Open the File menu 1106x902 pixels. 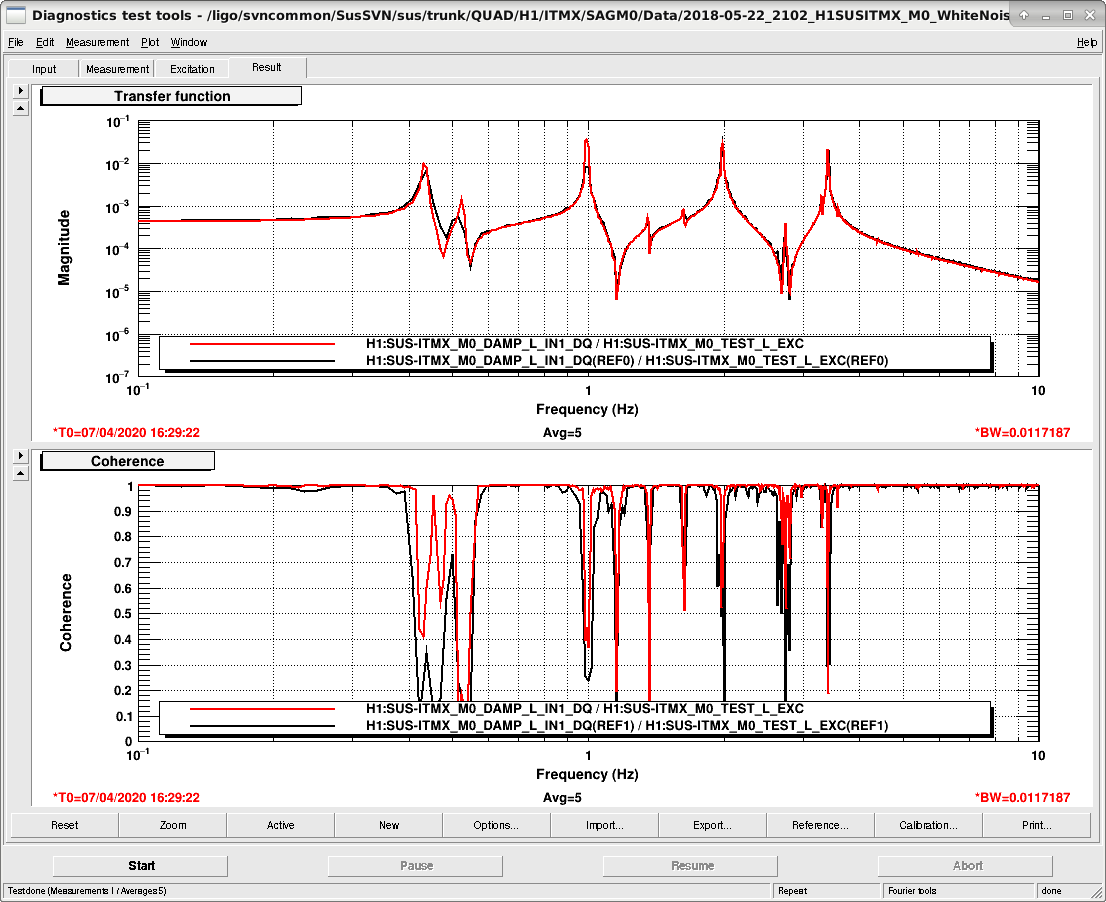pyautogui.click(x=16, y=42)
